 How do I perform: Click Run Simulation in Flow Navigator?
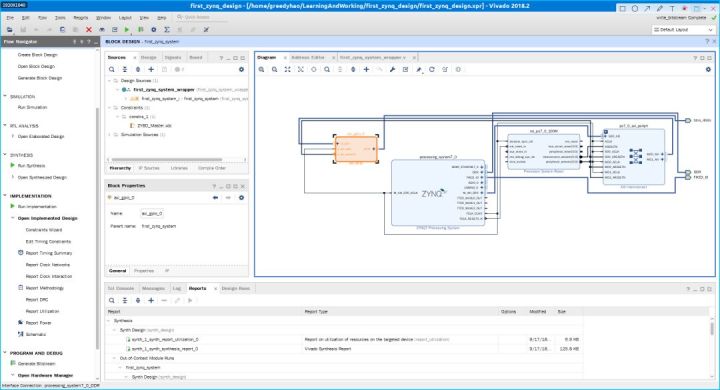tap(32, 107)
